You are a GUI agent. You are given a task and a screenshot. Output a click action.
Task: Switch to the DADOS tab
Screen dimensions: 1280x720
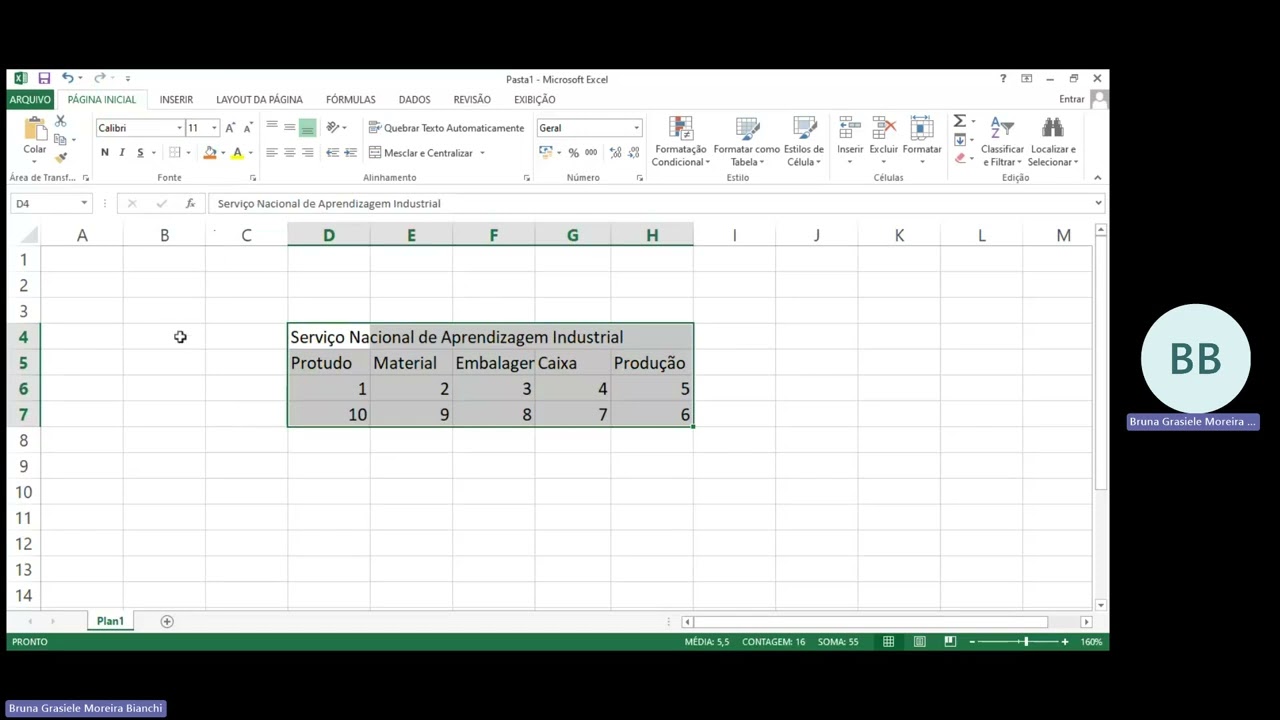coord(414,99)
